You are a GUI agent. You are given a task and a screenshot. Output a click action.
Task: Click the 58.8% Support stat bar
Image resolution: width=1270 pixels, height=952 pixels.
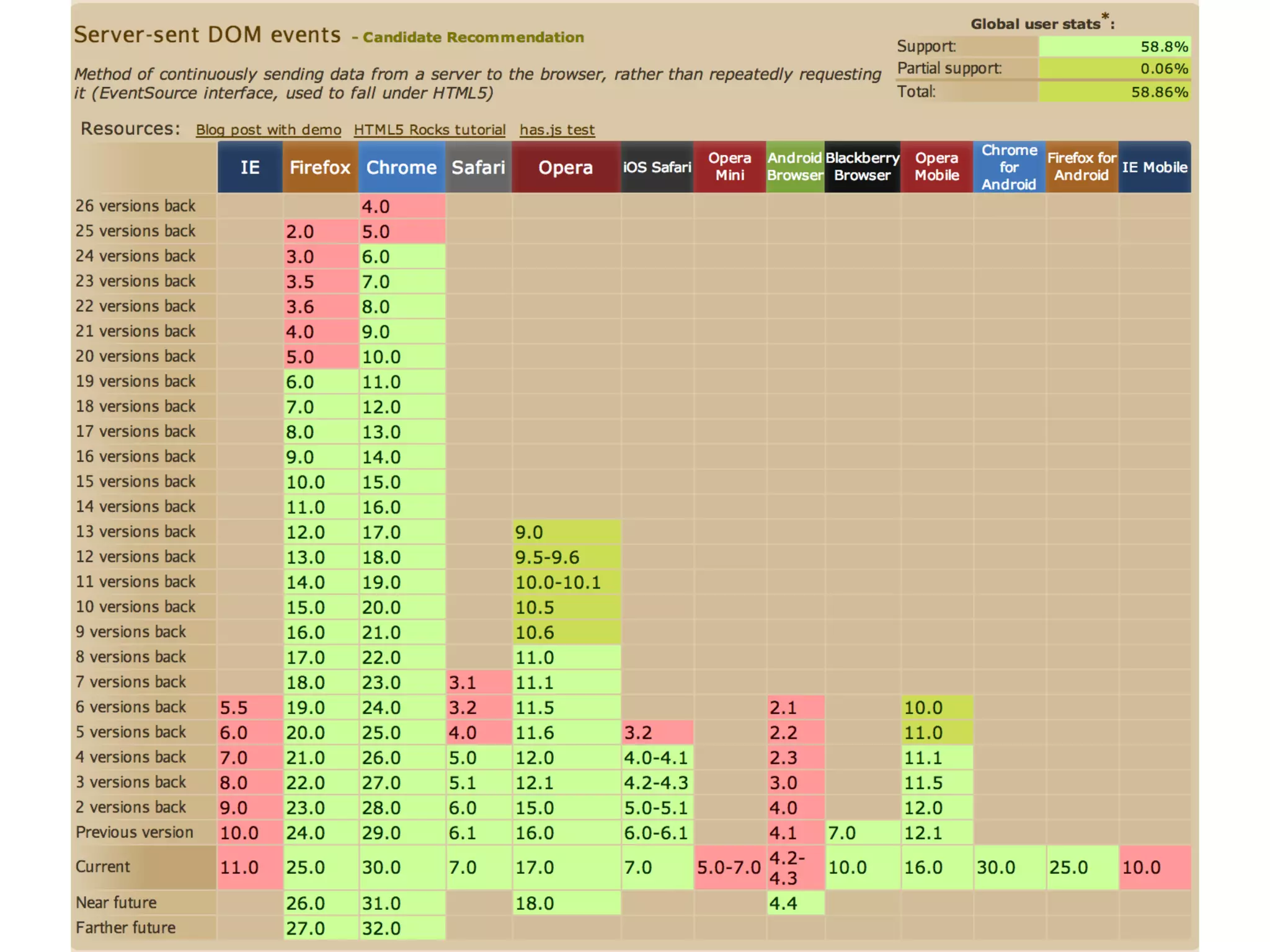pos(1114,46)
